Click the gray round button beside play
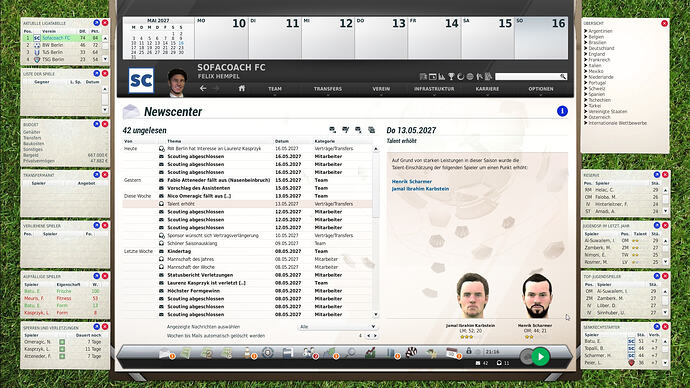Viewport: 690px width, 388px height. click(526, 357)
